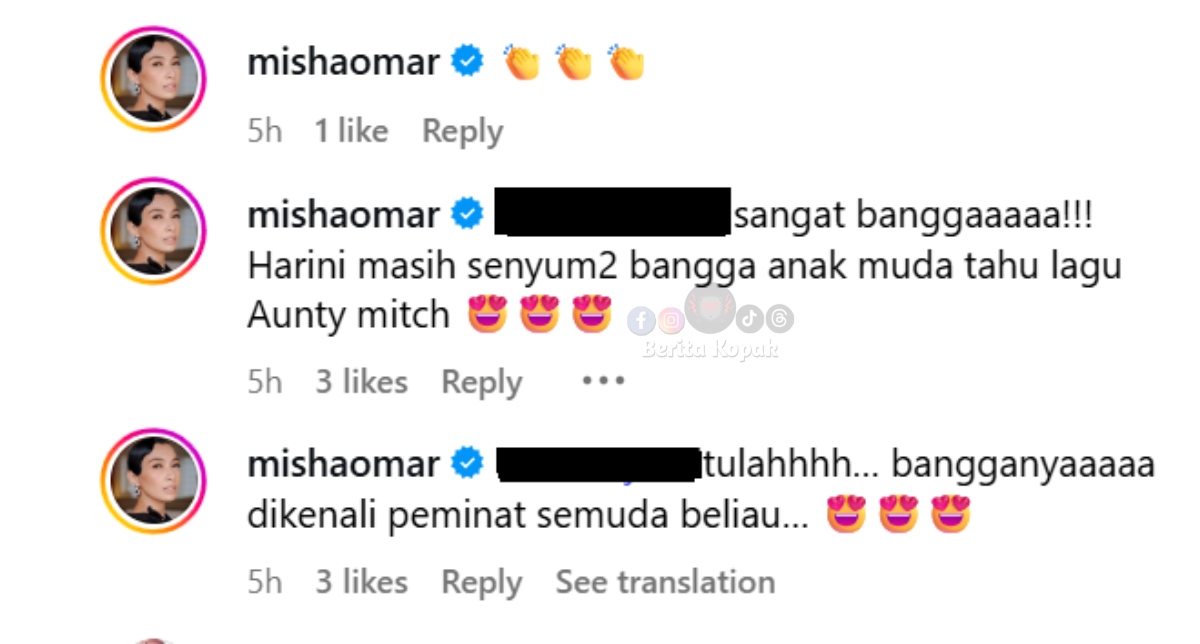The image size is (1200, 644).
Task: Click TikTok icon in Berita Kopak watermark
Action: coord(751,319)
